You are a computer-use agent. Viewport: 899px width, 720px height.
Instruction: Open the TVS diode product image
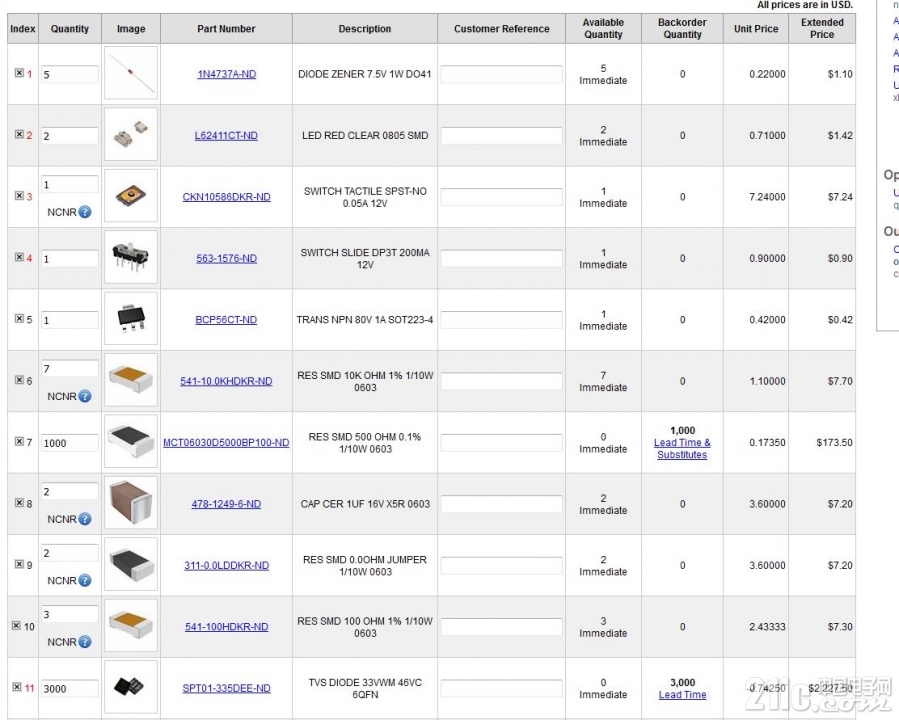coord(131,687)
